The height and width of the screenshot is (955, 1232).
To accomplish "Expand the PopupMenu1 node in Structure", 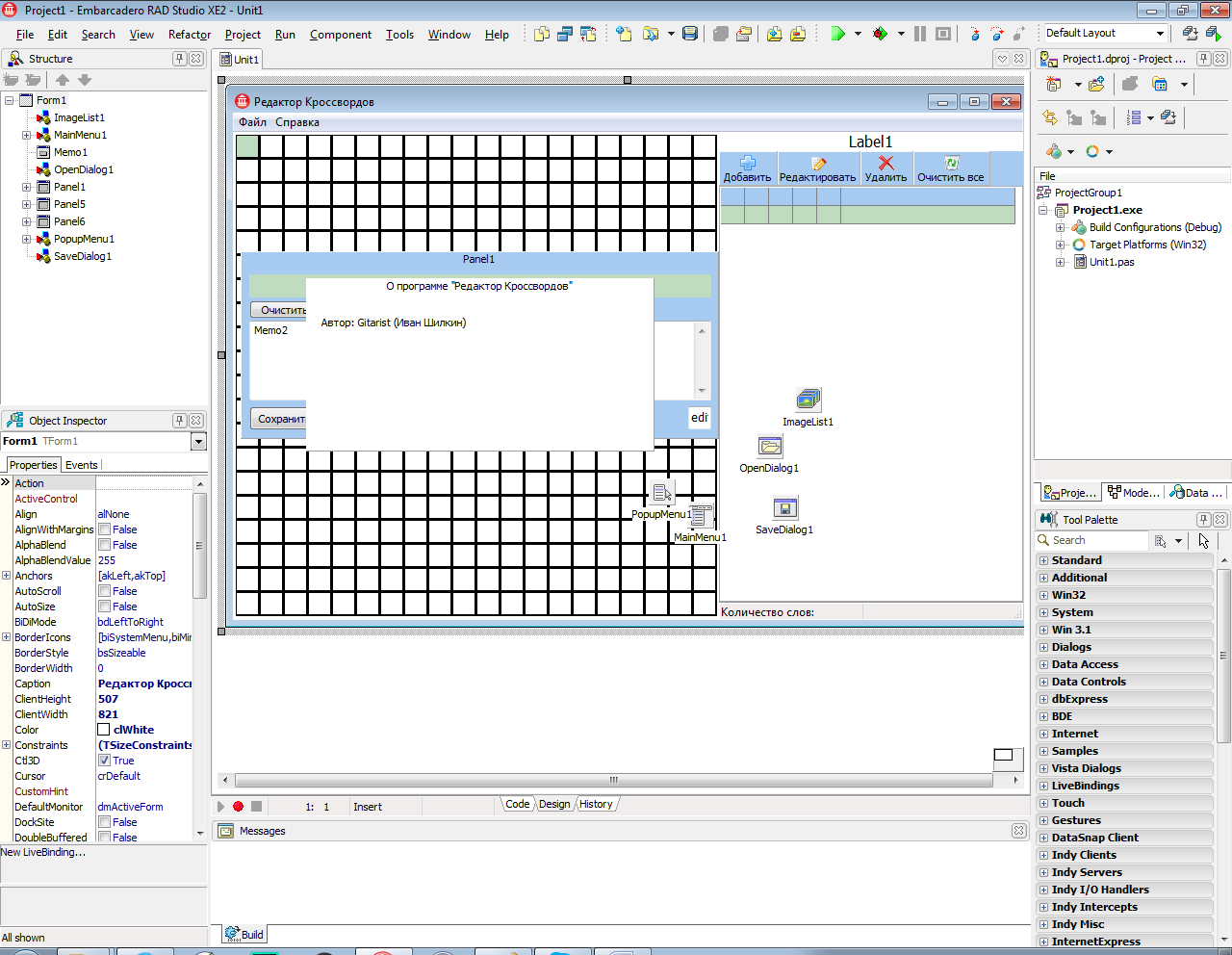I will 27,239.
